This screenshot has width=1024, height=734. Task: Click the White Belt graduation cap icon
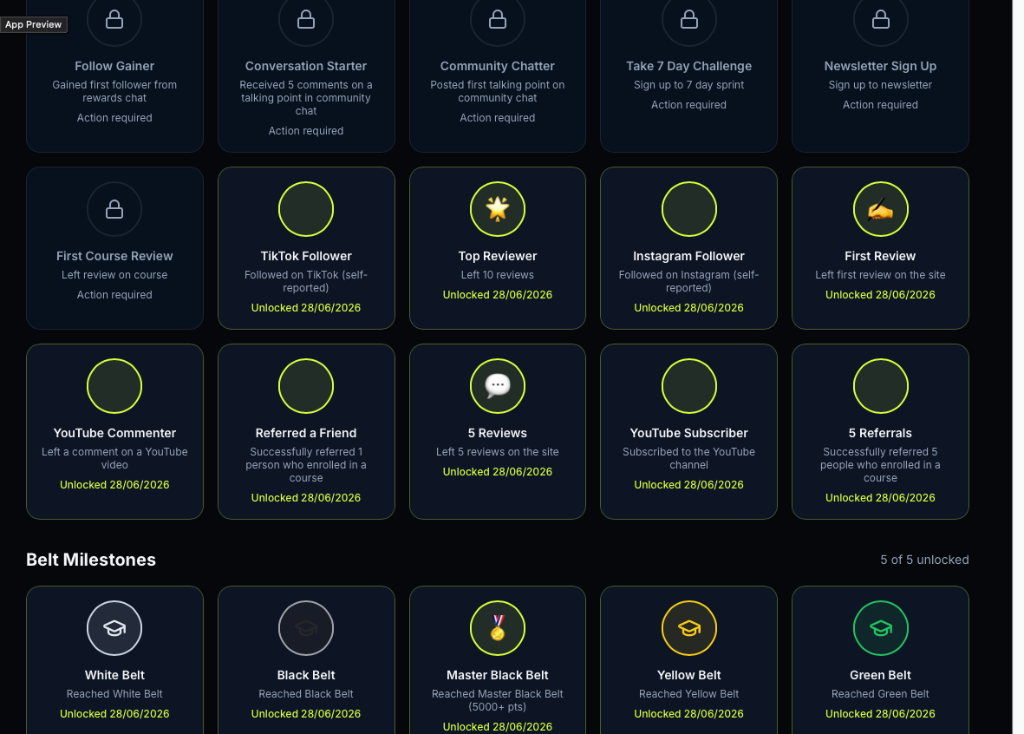(114, 628)
